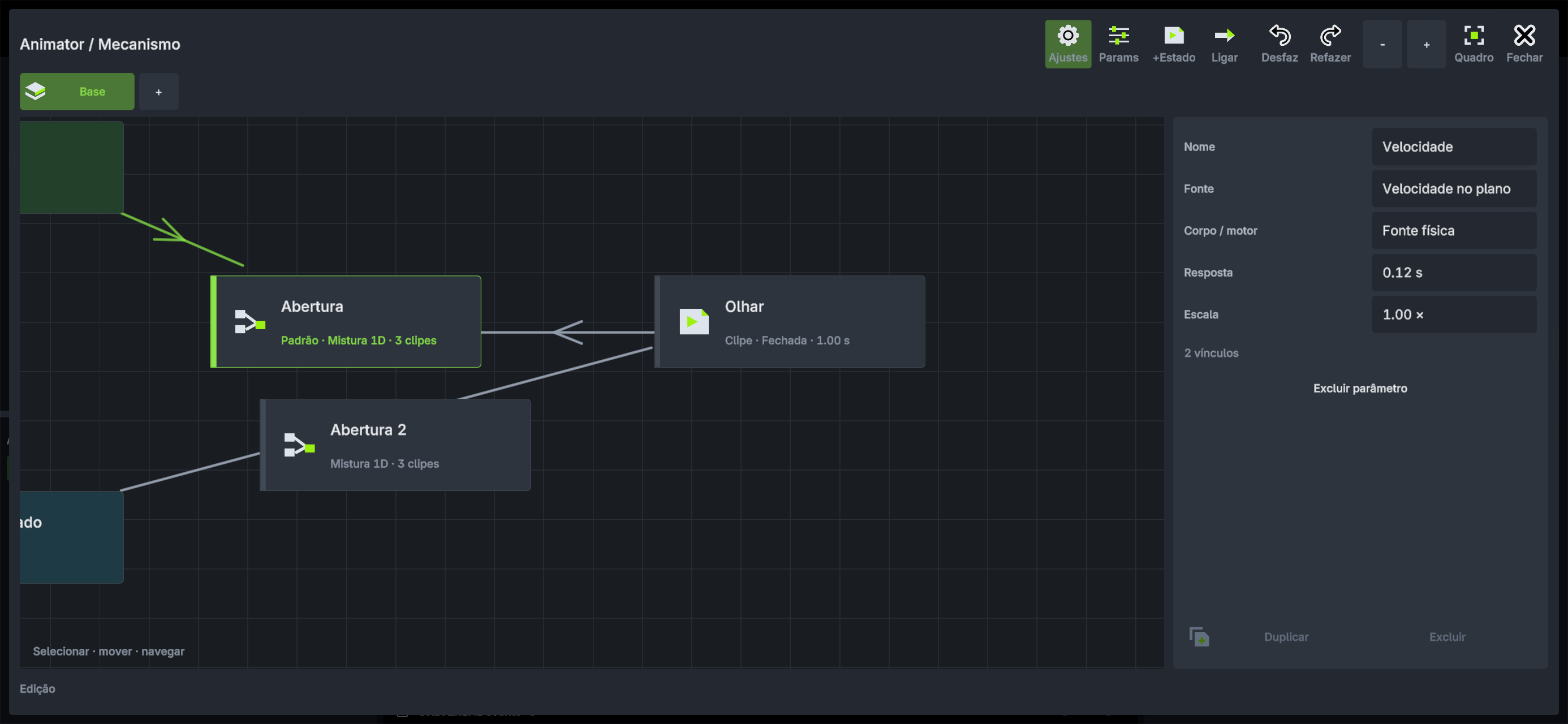Image resolution: width=1568 pixels, height=724 pixels.
Task: Edit the Resposta value 0.12 s
Action: coord(1454,273)
